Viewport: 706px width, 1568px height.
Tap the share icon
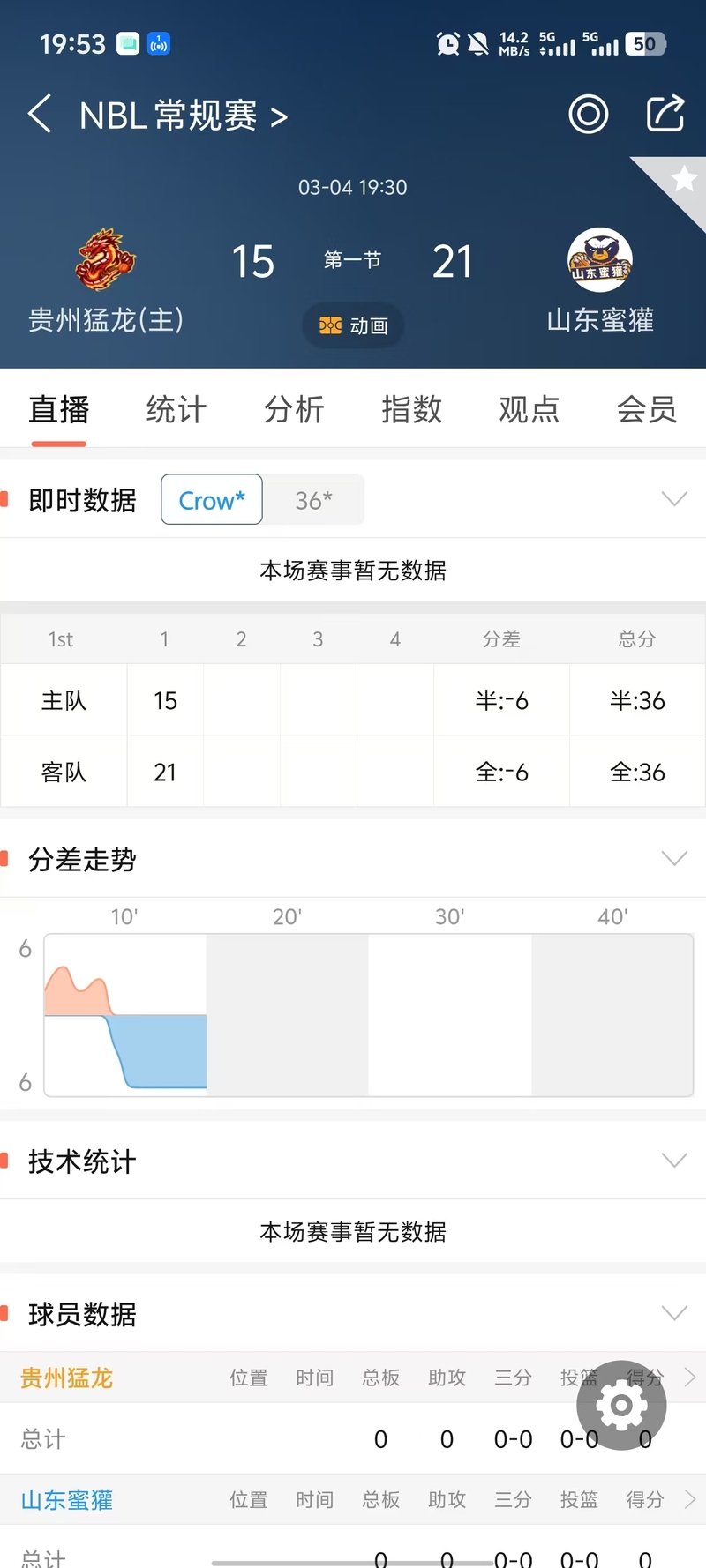coord(665,114)
